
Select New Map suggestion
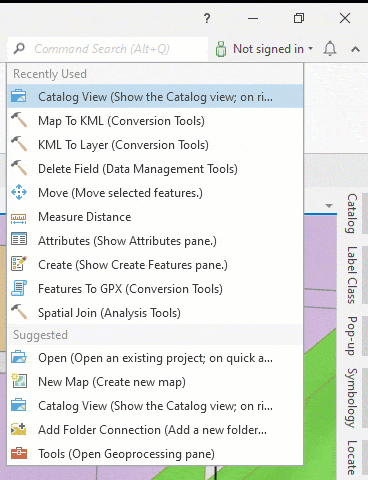(x=155, y=382)
